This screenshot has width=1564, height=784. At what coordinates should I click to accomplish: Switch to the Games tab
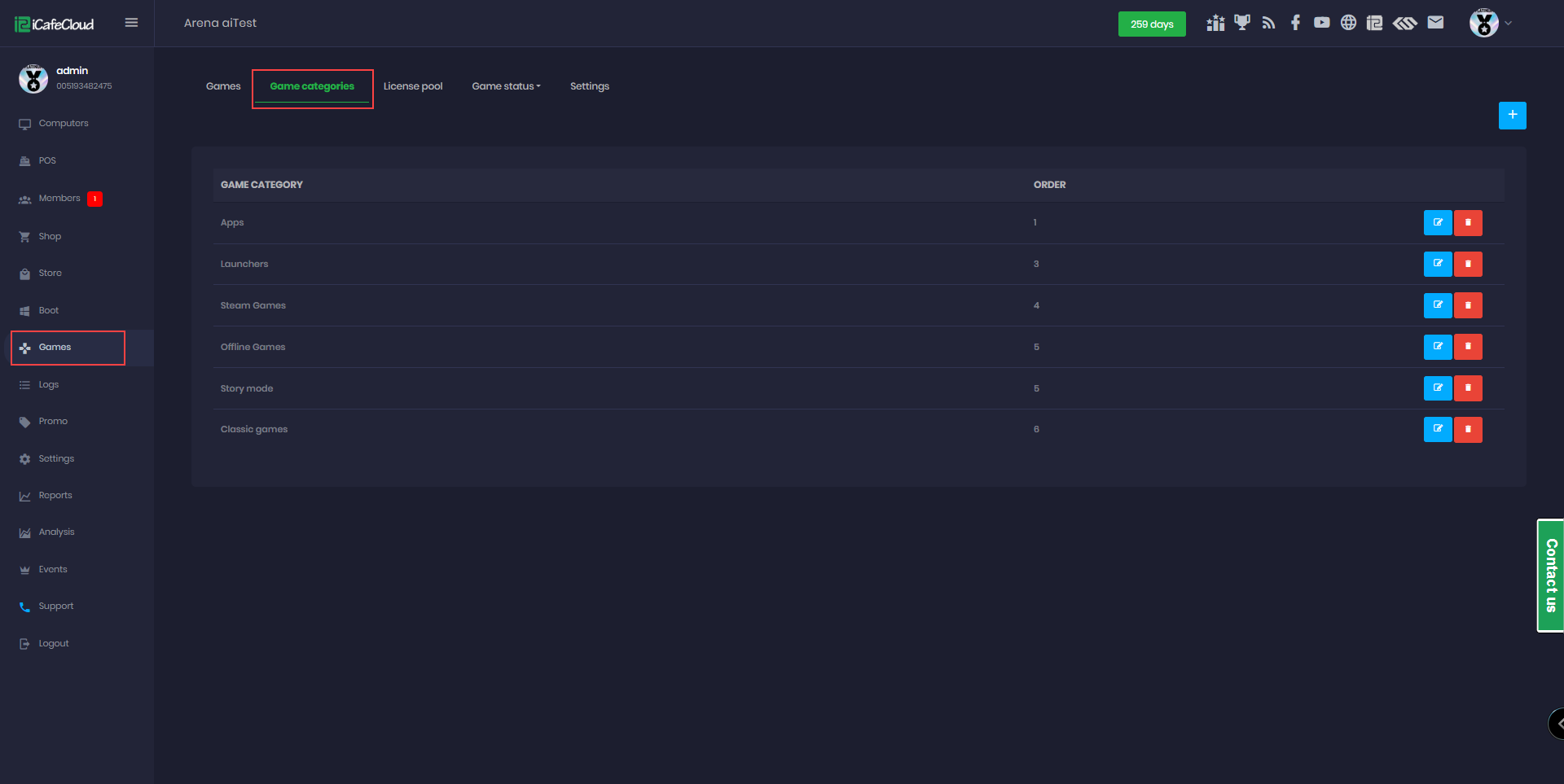pyautogui.click(x=223, y=86)
